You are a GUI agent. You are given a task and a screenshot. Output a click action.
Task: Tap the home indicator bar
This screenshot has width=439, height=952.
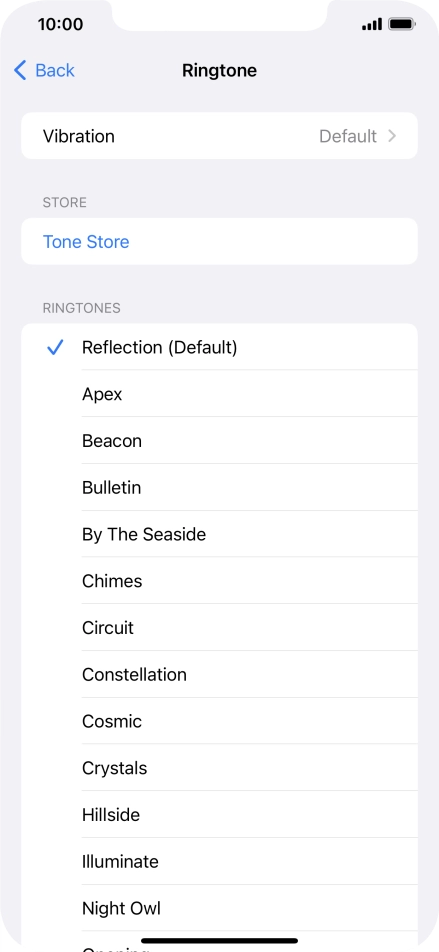coord(219,940)
